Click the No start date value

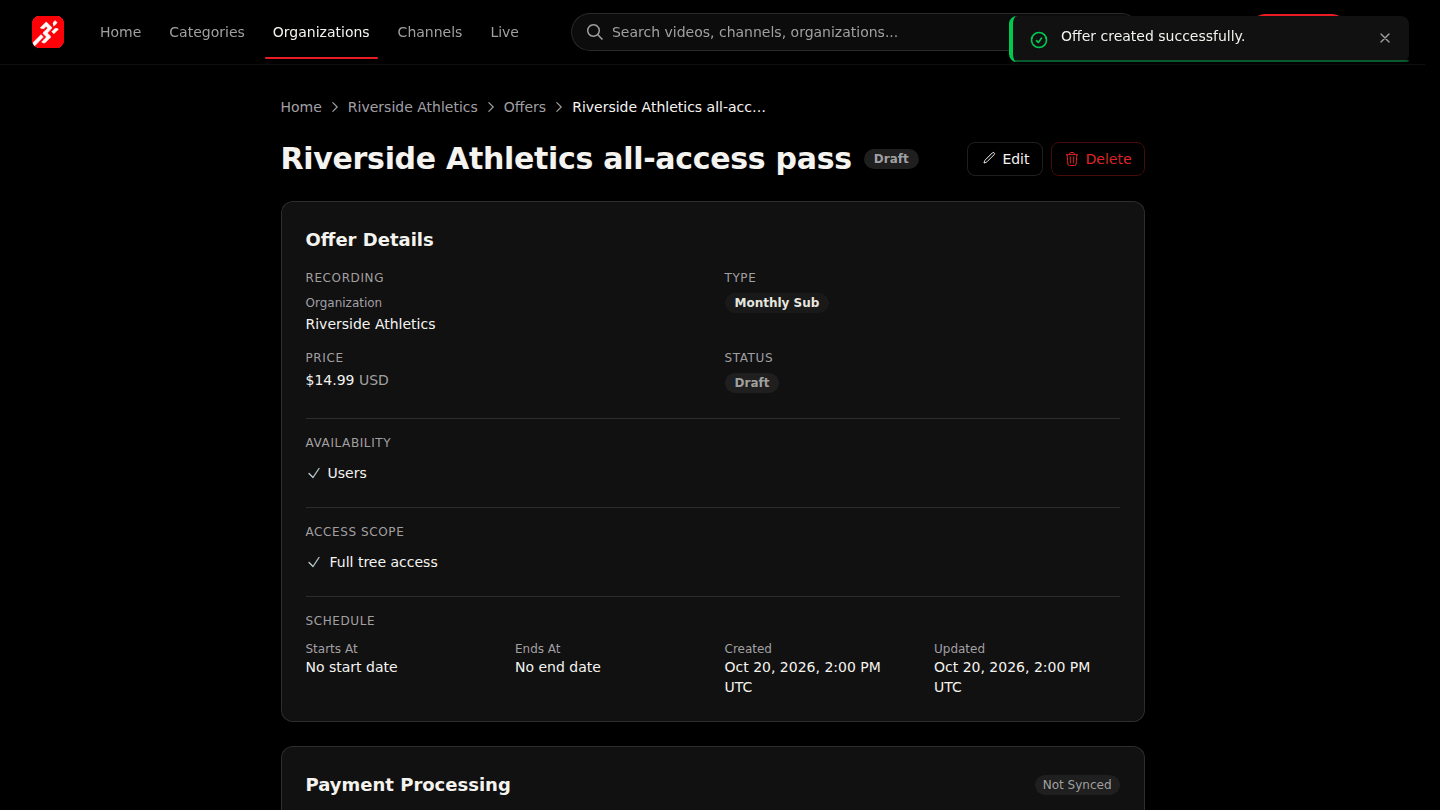(x=352, y=667)
